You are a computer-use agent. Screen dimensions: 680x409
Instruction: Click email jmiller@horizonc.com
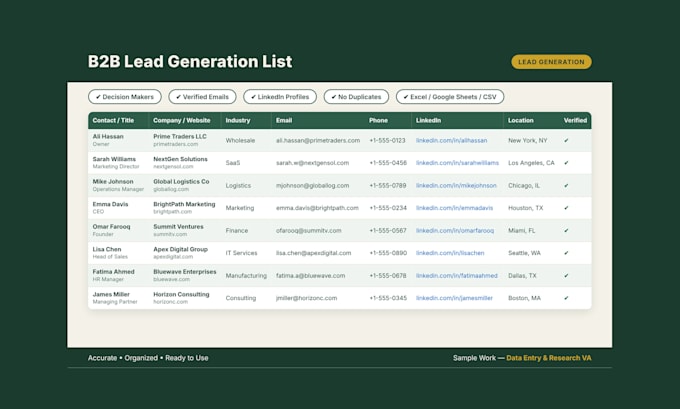[307, 298]
